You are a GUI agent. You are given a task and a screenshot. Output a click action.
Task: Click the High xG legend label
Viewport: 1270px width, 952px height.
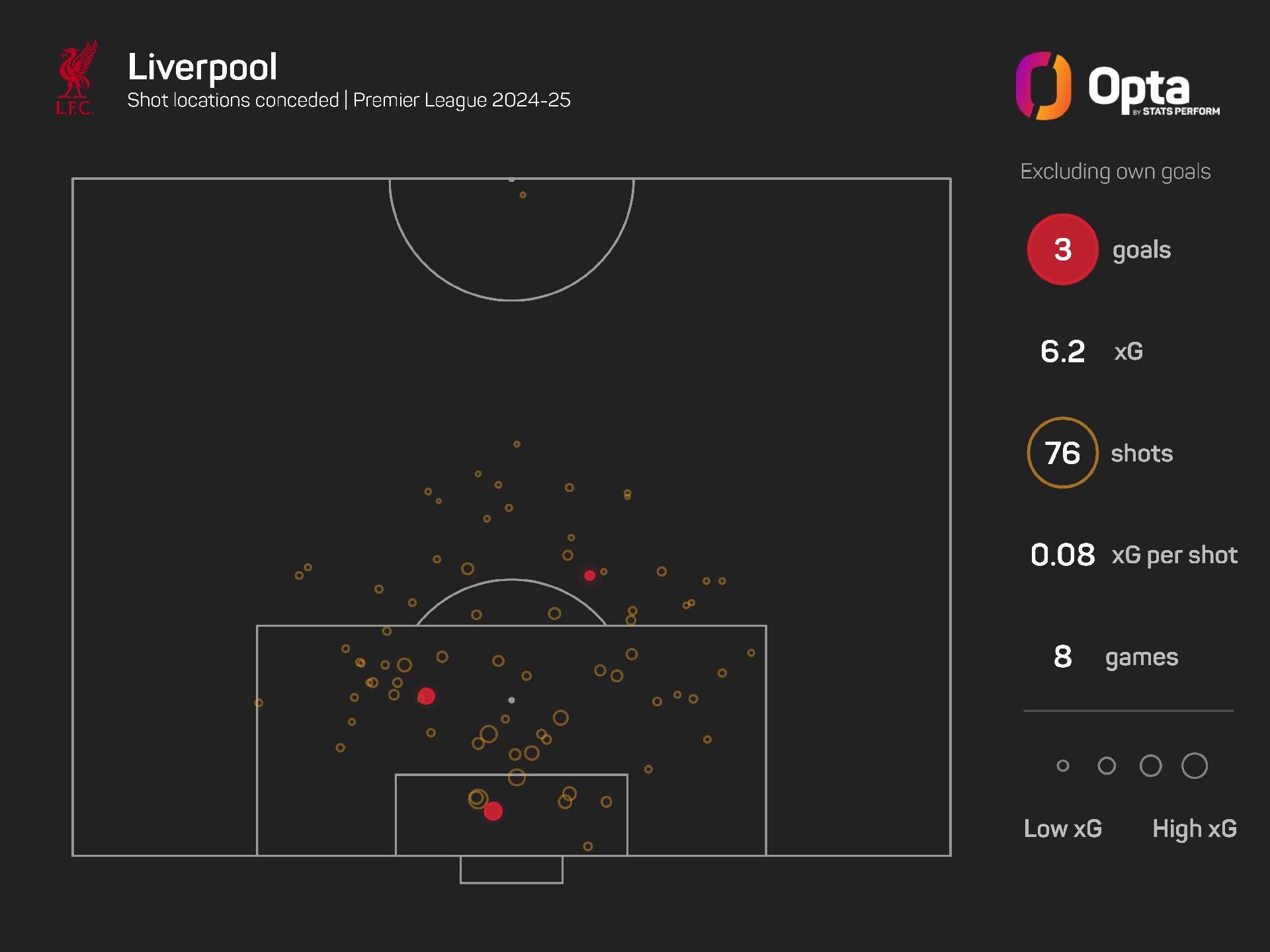pyautogui.click(x=1195, y=828)
